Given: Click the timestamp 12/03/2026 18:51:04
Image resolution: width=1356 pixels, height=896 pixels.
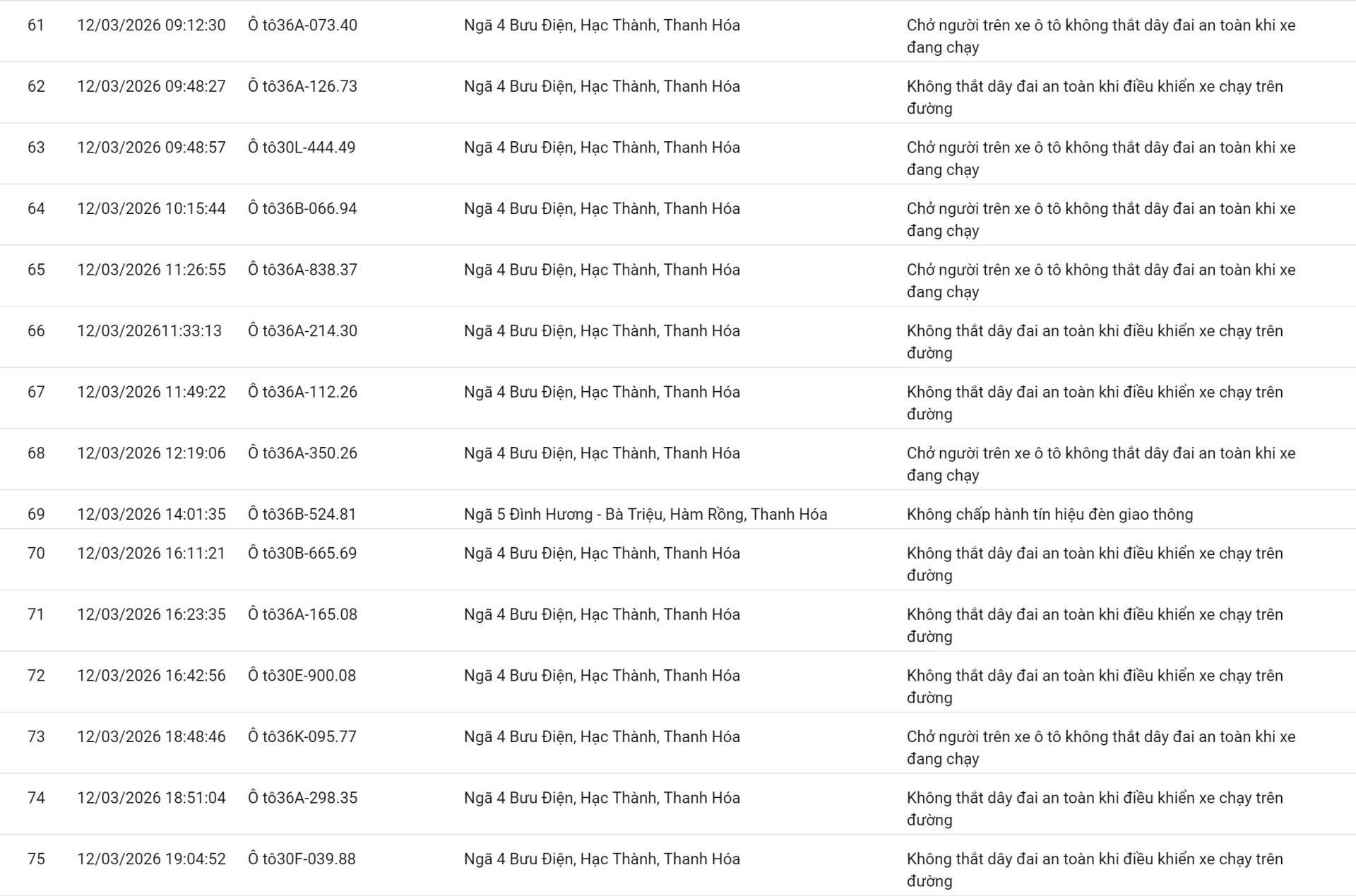Looking at the screenshot, I should pos(151,799).
